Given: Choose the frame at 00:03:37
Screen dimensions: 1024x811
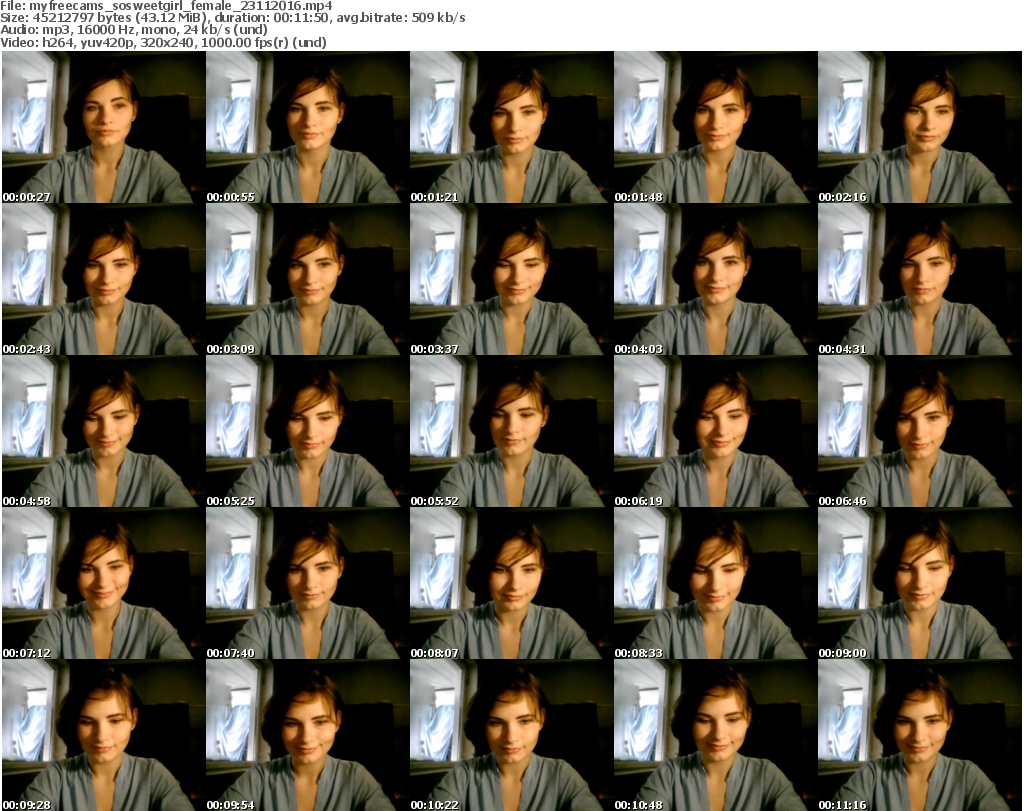Looking at the screenshot, I should [x=511, y=279].
